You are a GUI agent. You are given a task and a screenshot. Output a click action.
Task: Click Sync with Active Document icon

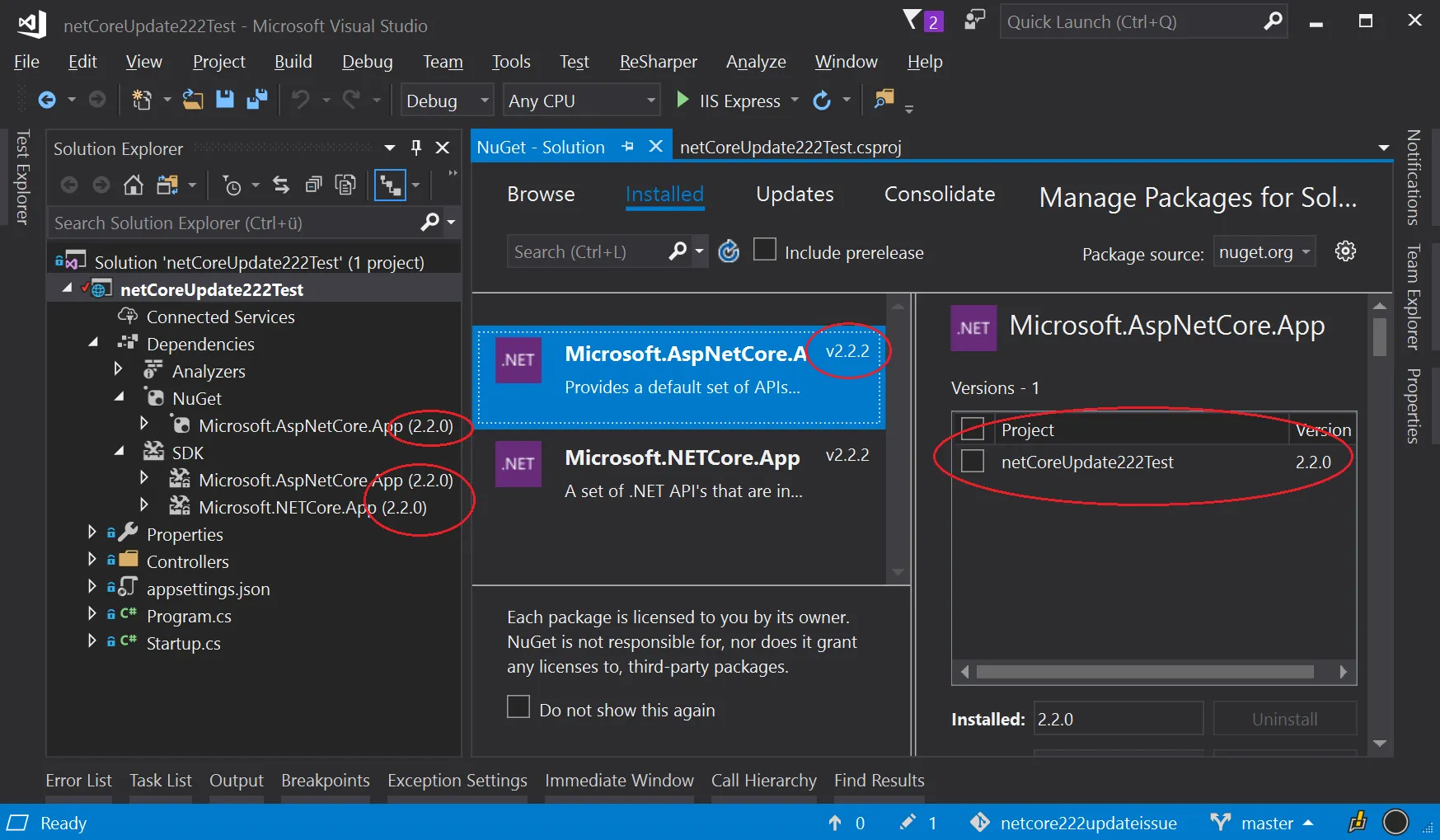point(281,185)
